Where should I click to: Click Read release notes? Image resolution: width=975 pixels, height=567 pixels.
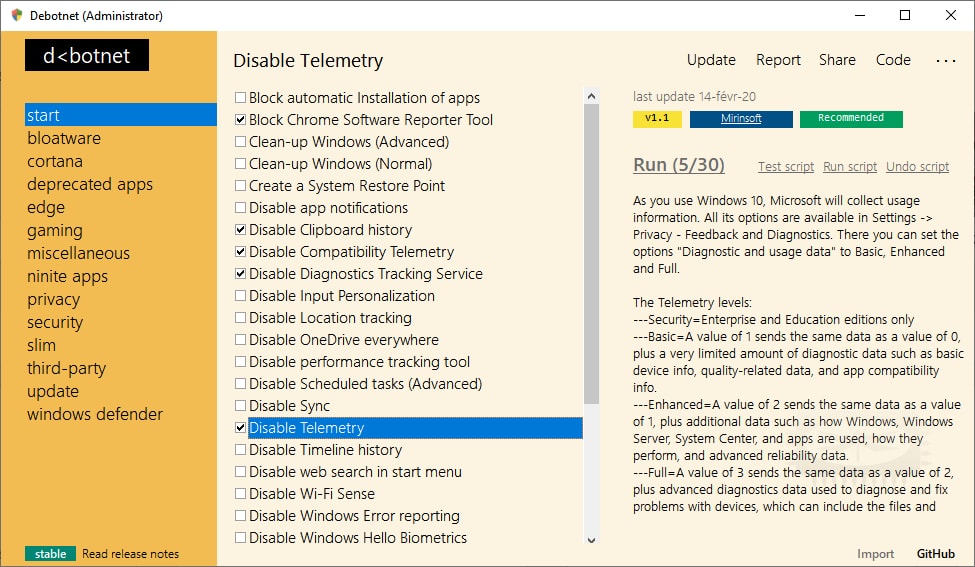(x=131, y=553)
